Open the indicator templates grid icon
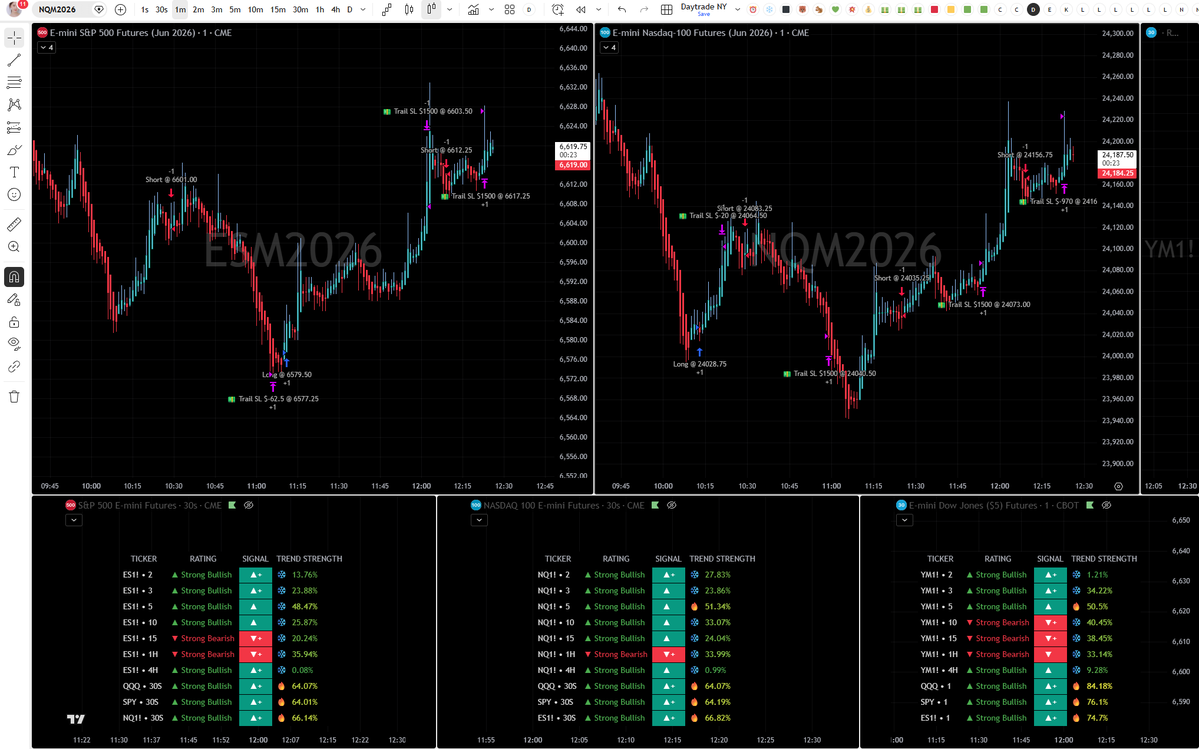The width and height of the screenshot is (1199, 749). click(x=510, y=9)
